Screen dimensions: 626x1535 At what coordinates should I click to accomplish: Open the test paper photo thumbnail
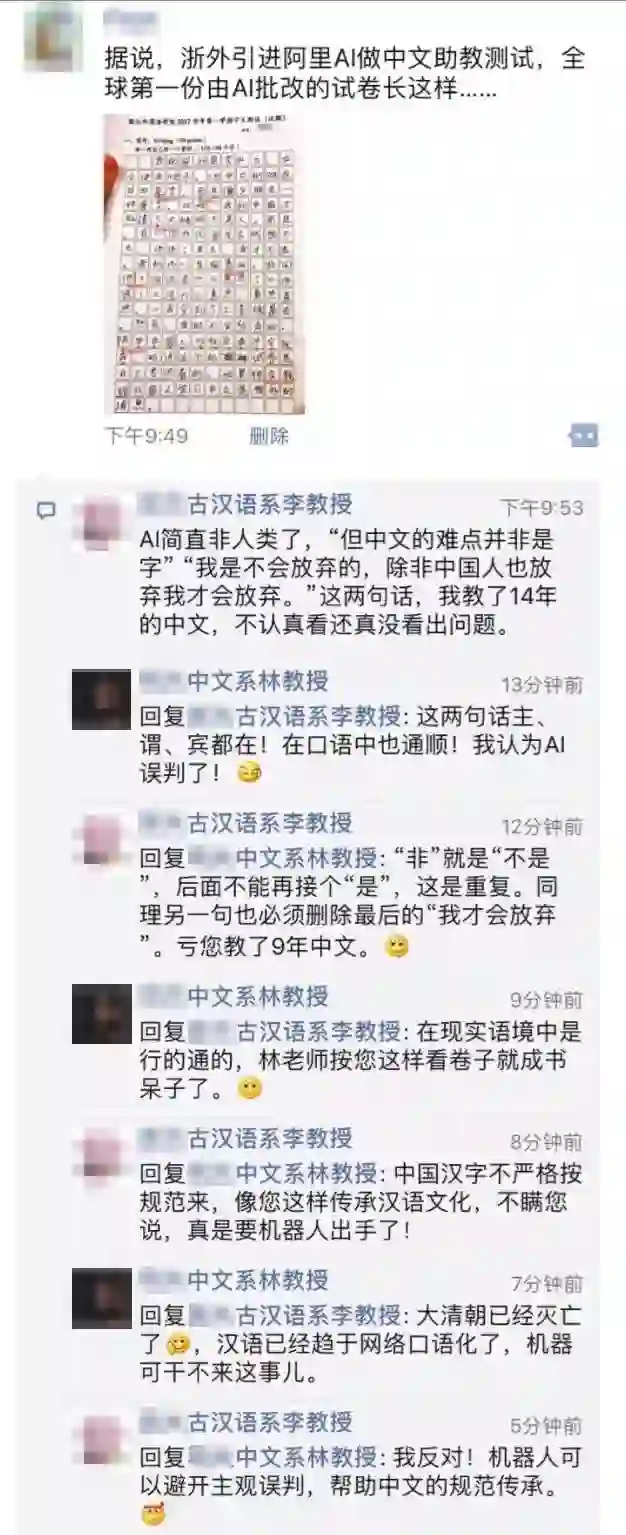coord(204,264)
